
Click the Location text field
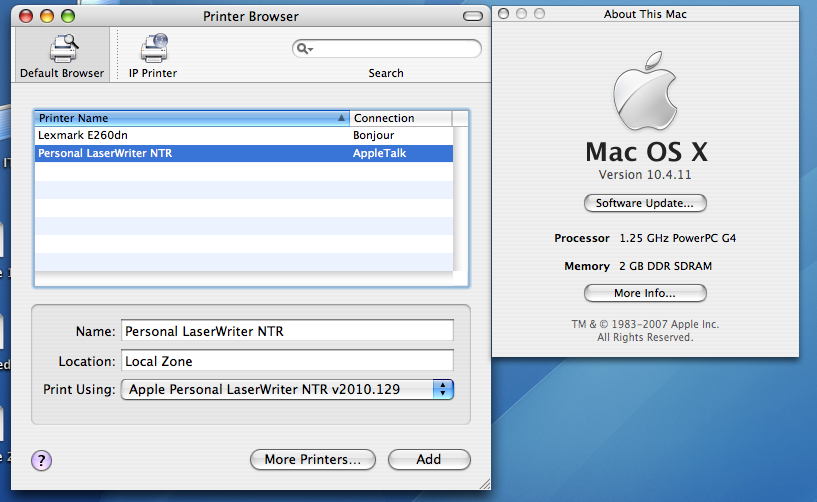[x=287, y=361]
